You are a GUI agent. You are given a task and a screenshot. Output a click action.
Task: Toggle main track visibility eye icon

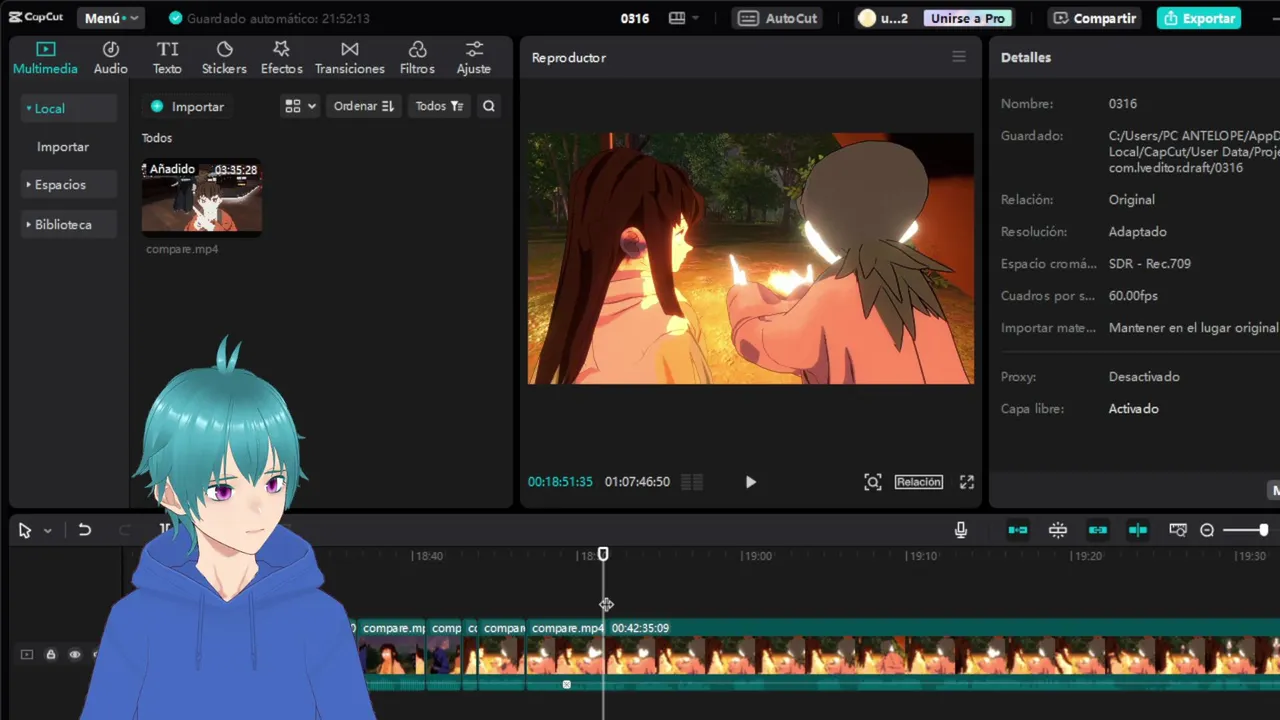(x=74, y=654)
